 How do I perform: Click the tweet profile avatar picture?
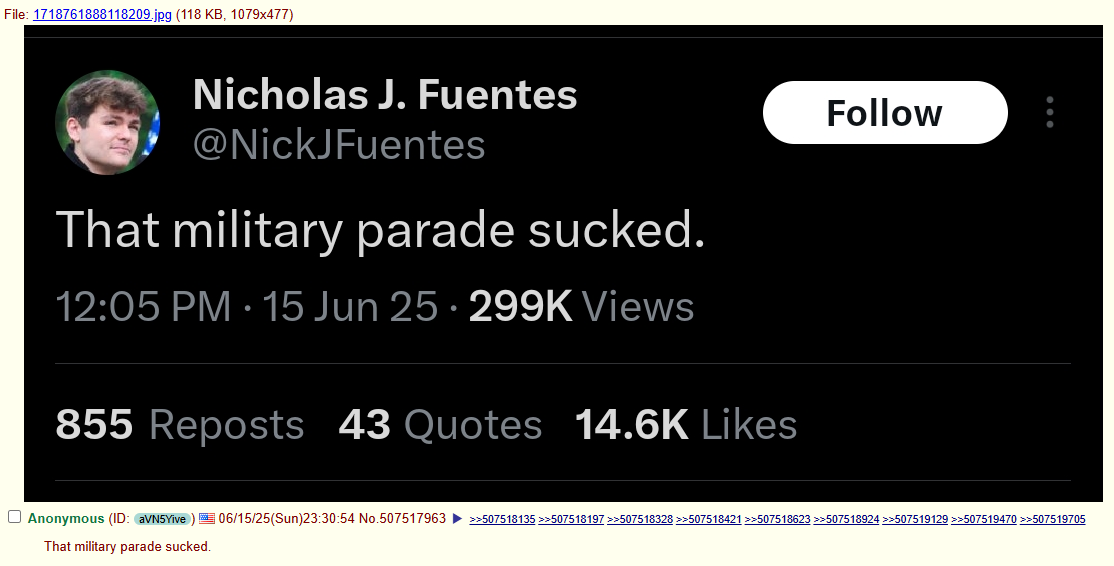[x=107, y=122]
